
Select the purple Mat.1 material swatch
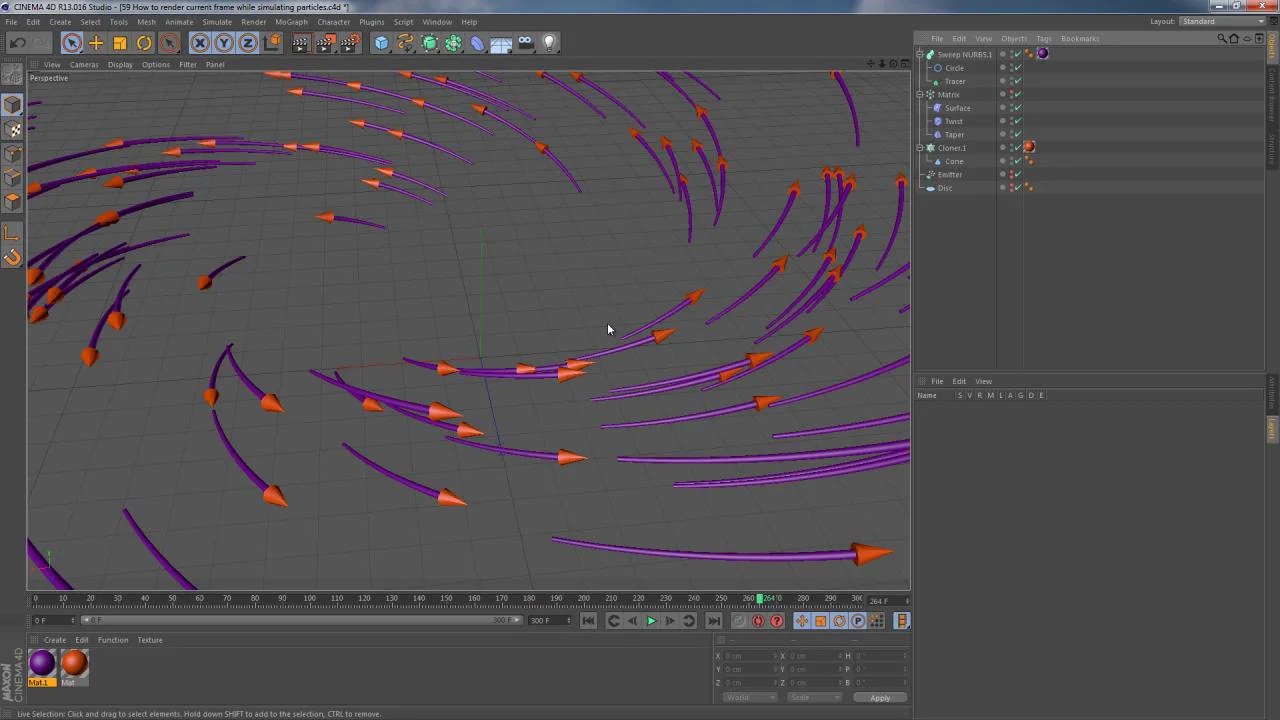click(42, 663)
